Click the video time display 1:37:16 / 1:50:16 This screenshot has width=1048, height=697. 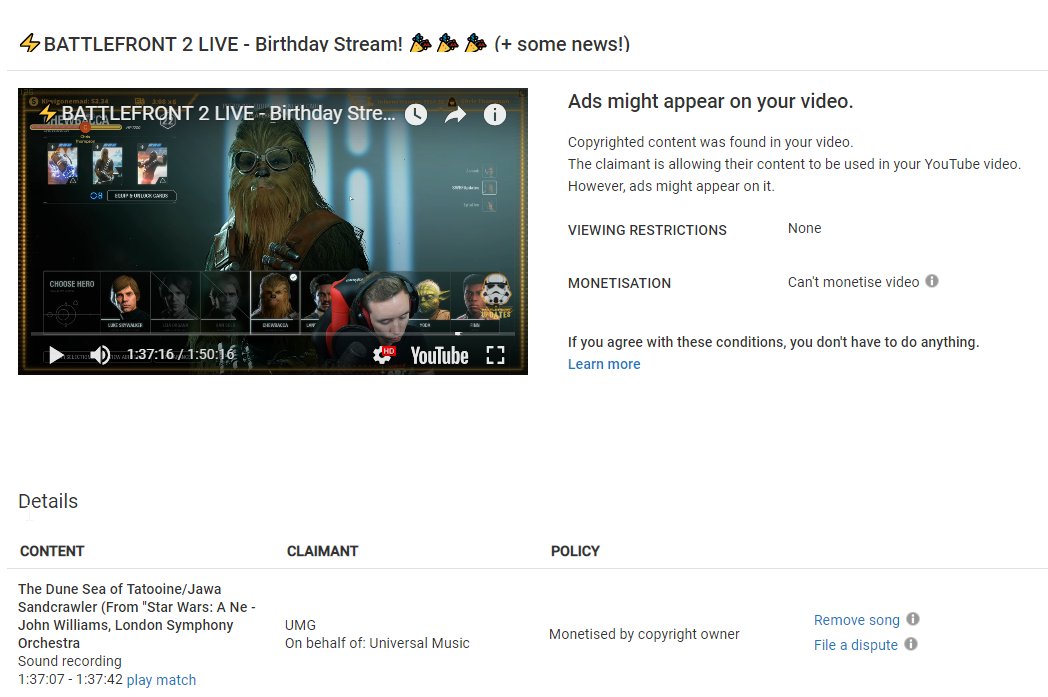[x=180, y=354]
